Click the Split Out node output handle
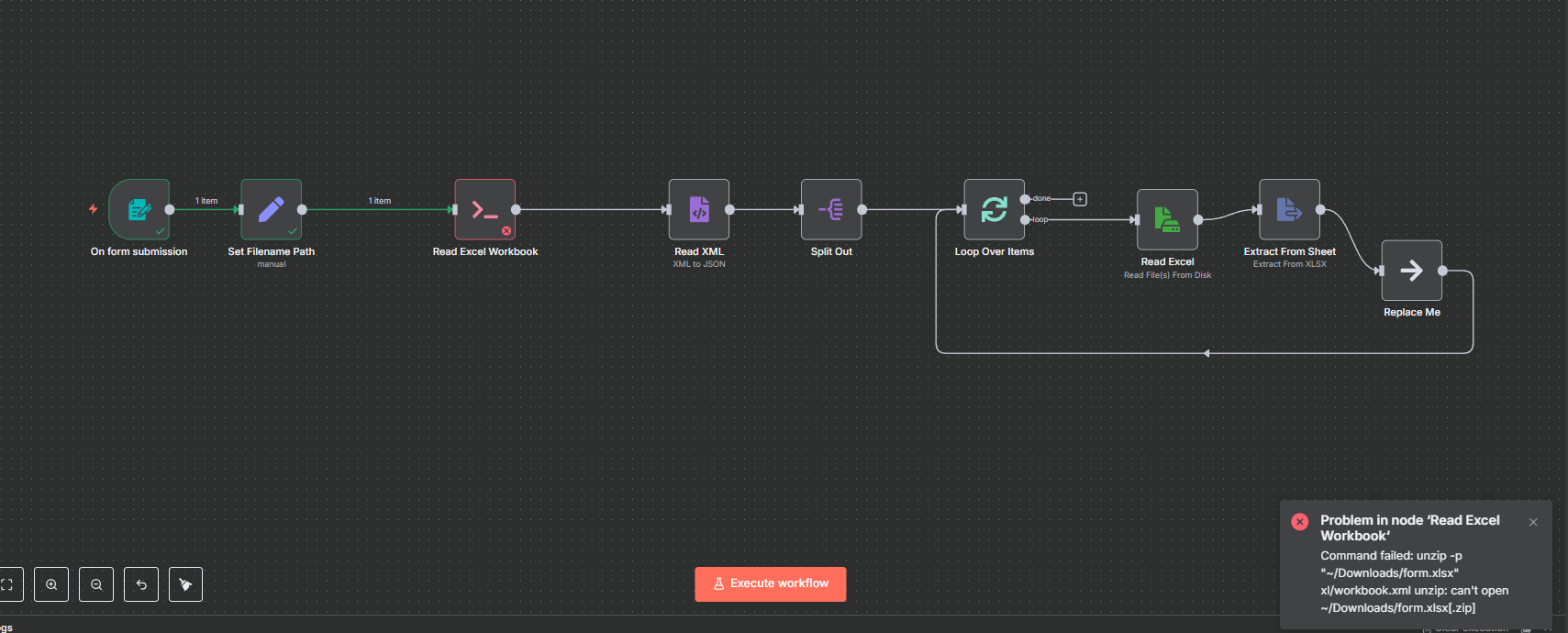This screenshot has height=633, width=1568. [x=862, y=209]
